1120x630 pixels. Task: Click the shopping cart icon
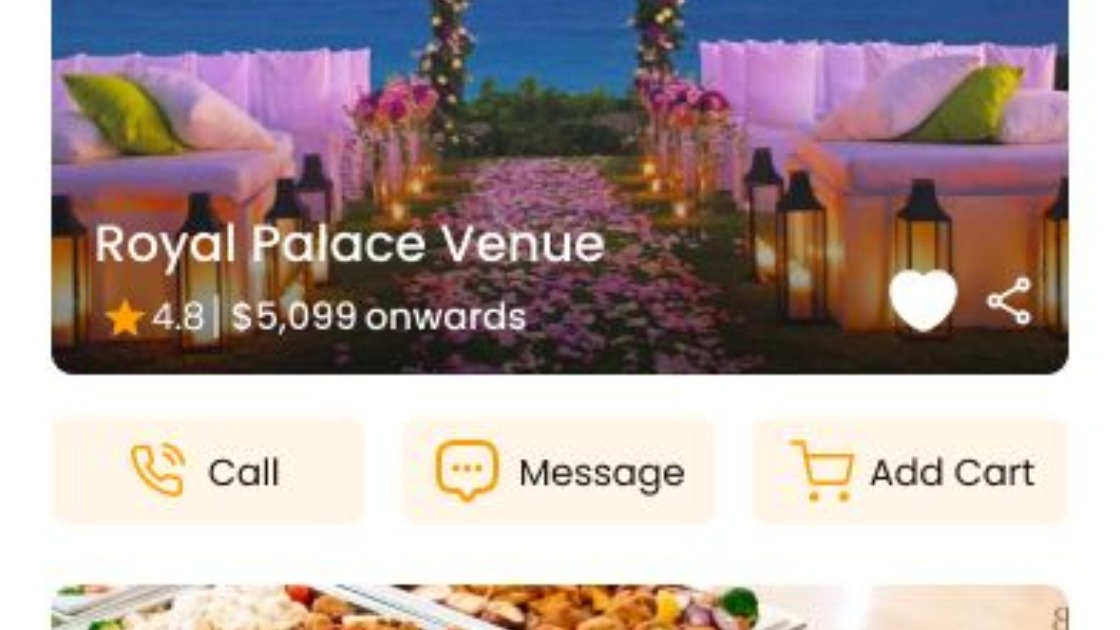click(822, 471)
